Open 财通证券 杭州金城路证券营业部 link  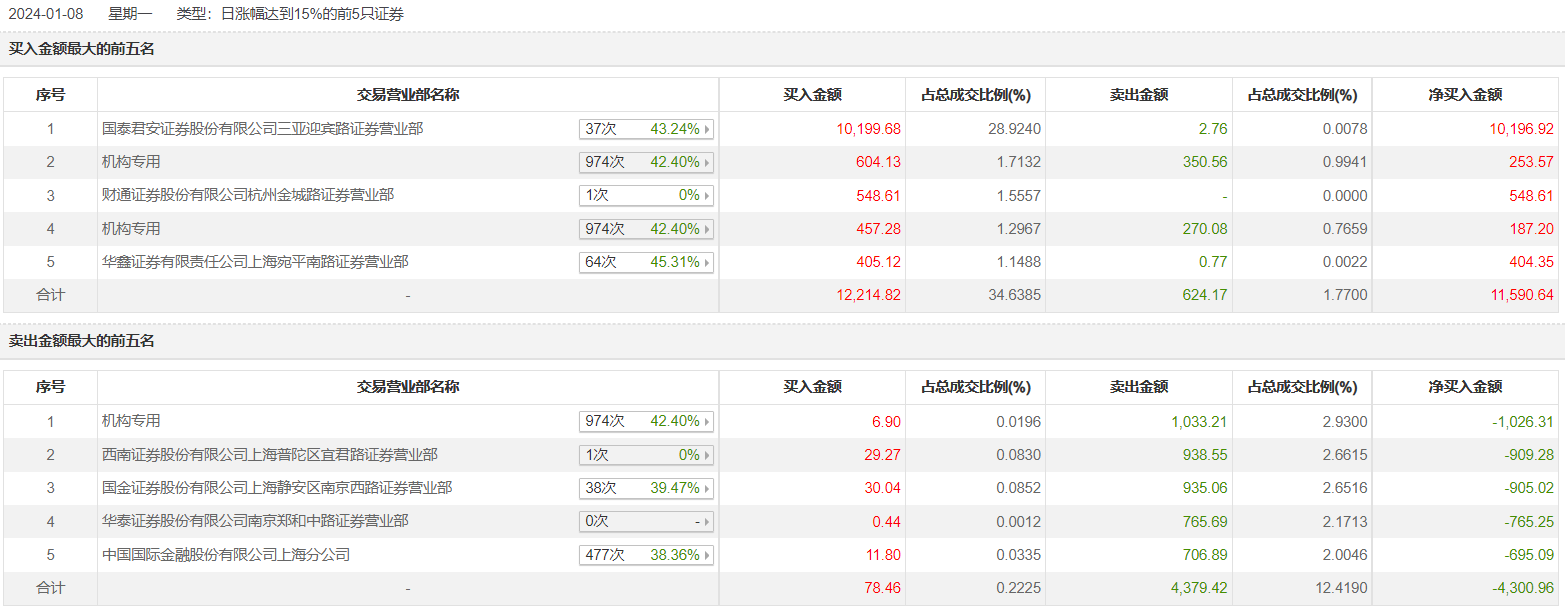248,195
